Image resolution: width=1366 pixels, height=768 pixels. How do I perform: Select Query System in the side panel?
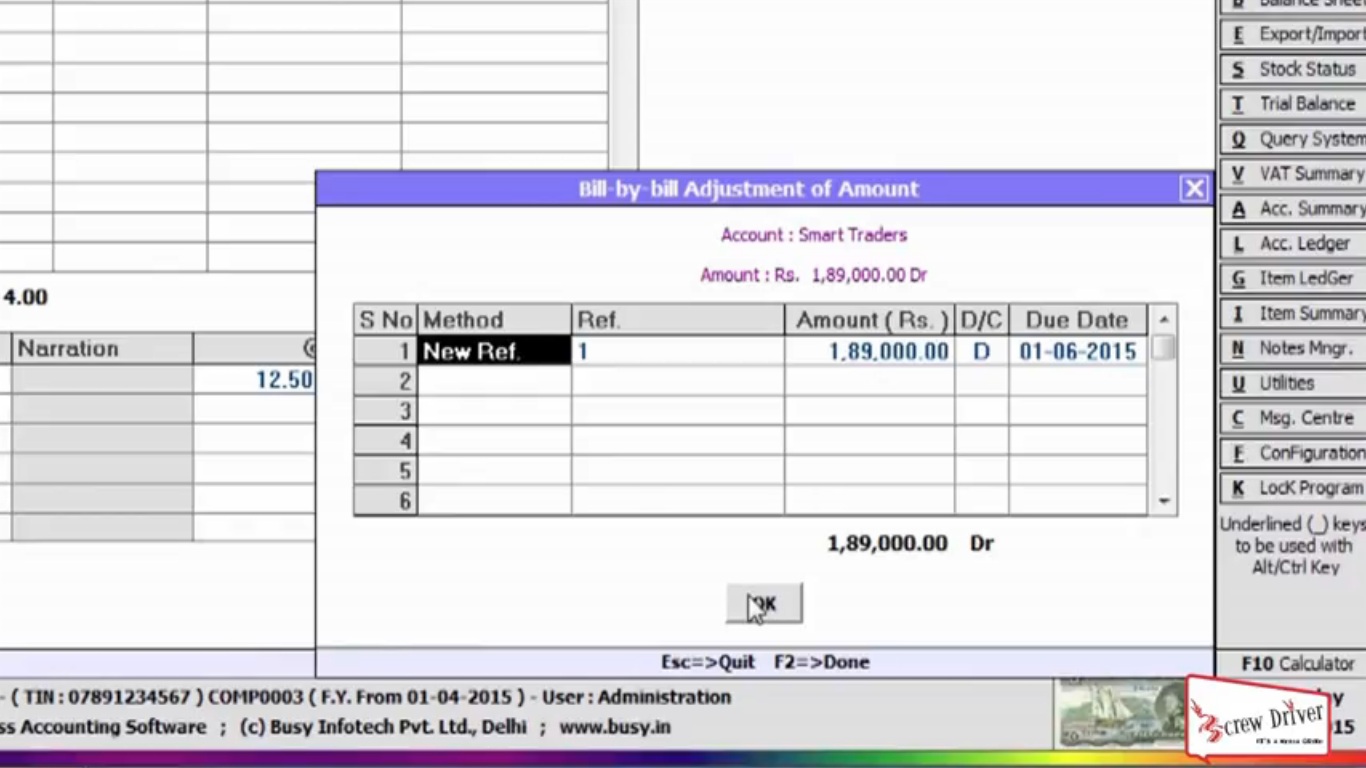(1293, 139)
